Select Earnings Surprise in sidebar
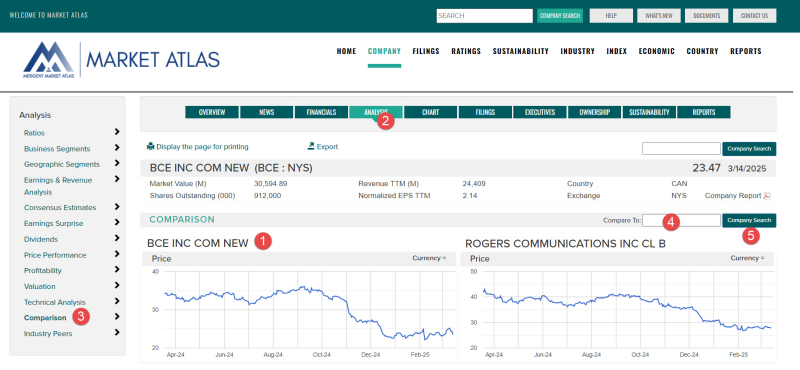This screenshot has width=800, height=370. pyautogui.click(x=54, y=224)
